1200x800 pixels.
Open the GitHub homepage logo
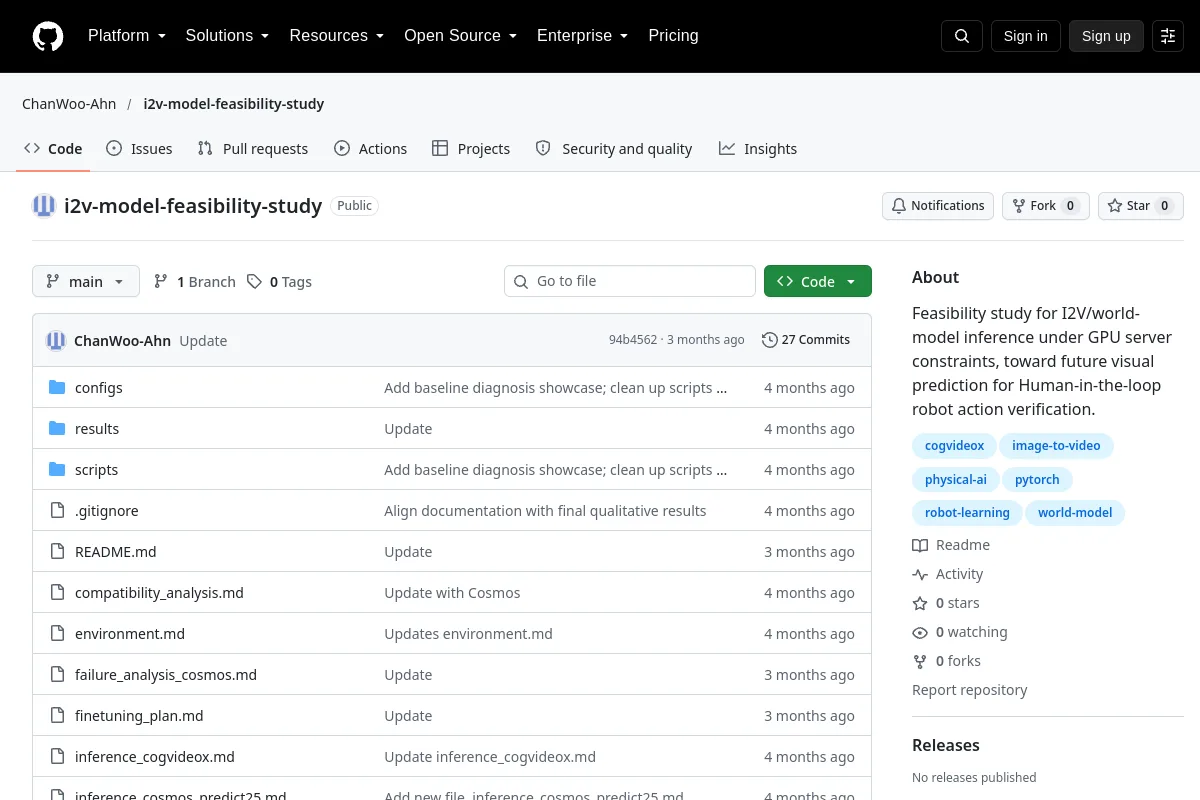tap(48, 36)
